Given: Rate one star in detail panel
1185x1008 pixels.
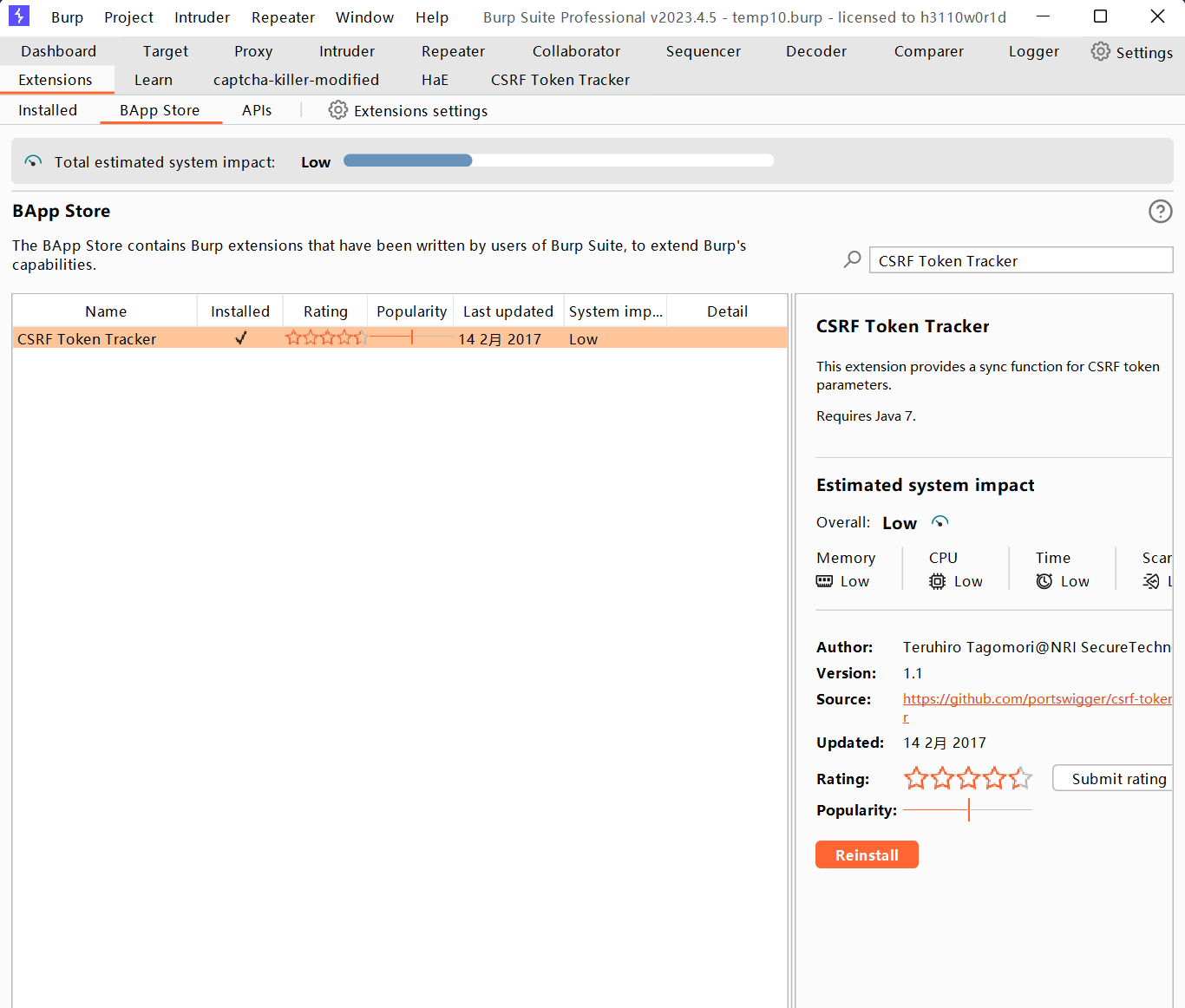Looking at the screenshot, I should (915, 778).
